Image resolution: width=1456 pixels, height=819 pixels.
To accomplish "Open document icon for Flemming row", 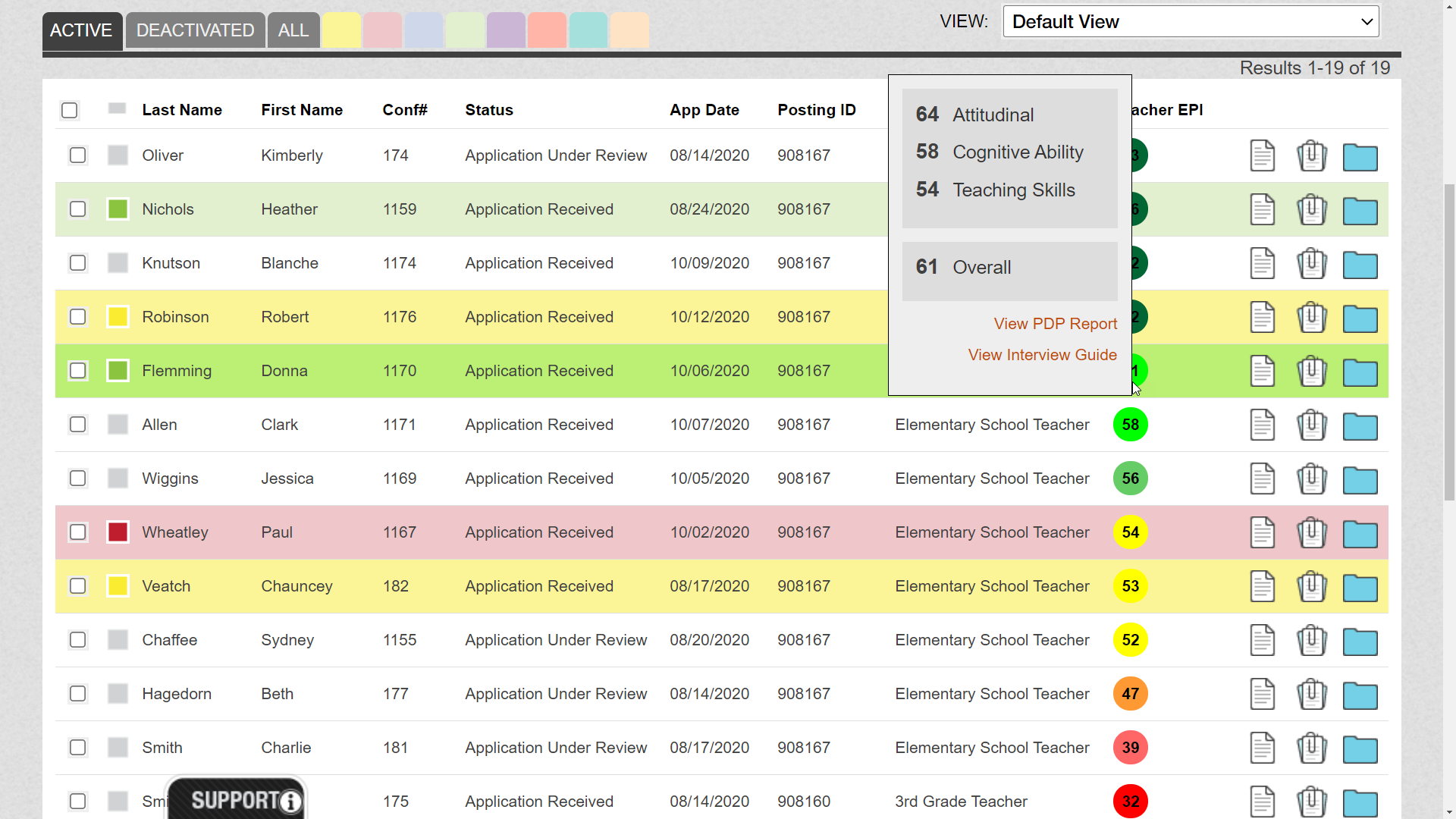I will point(1262,371).
